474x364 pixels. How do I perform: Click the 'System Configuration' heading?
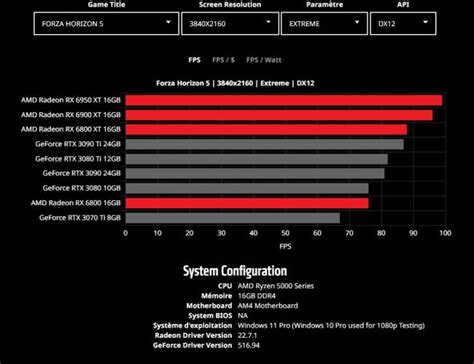[235, 271]
